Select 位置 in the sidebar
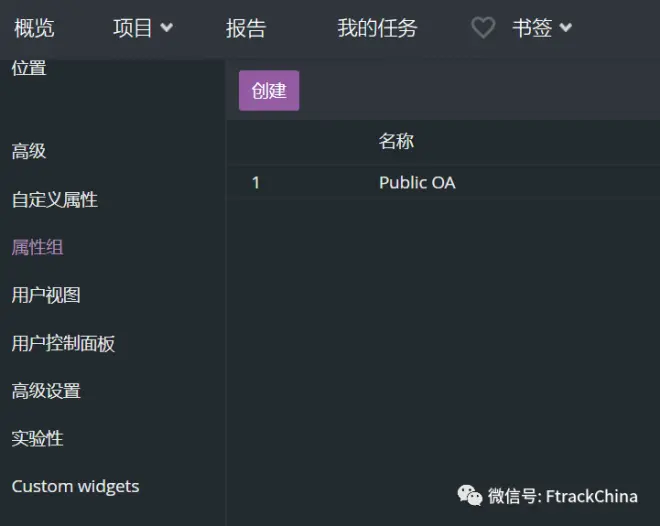Screen dimensions: 660x526 click(x=29, y=68)
